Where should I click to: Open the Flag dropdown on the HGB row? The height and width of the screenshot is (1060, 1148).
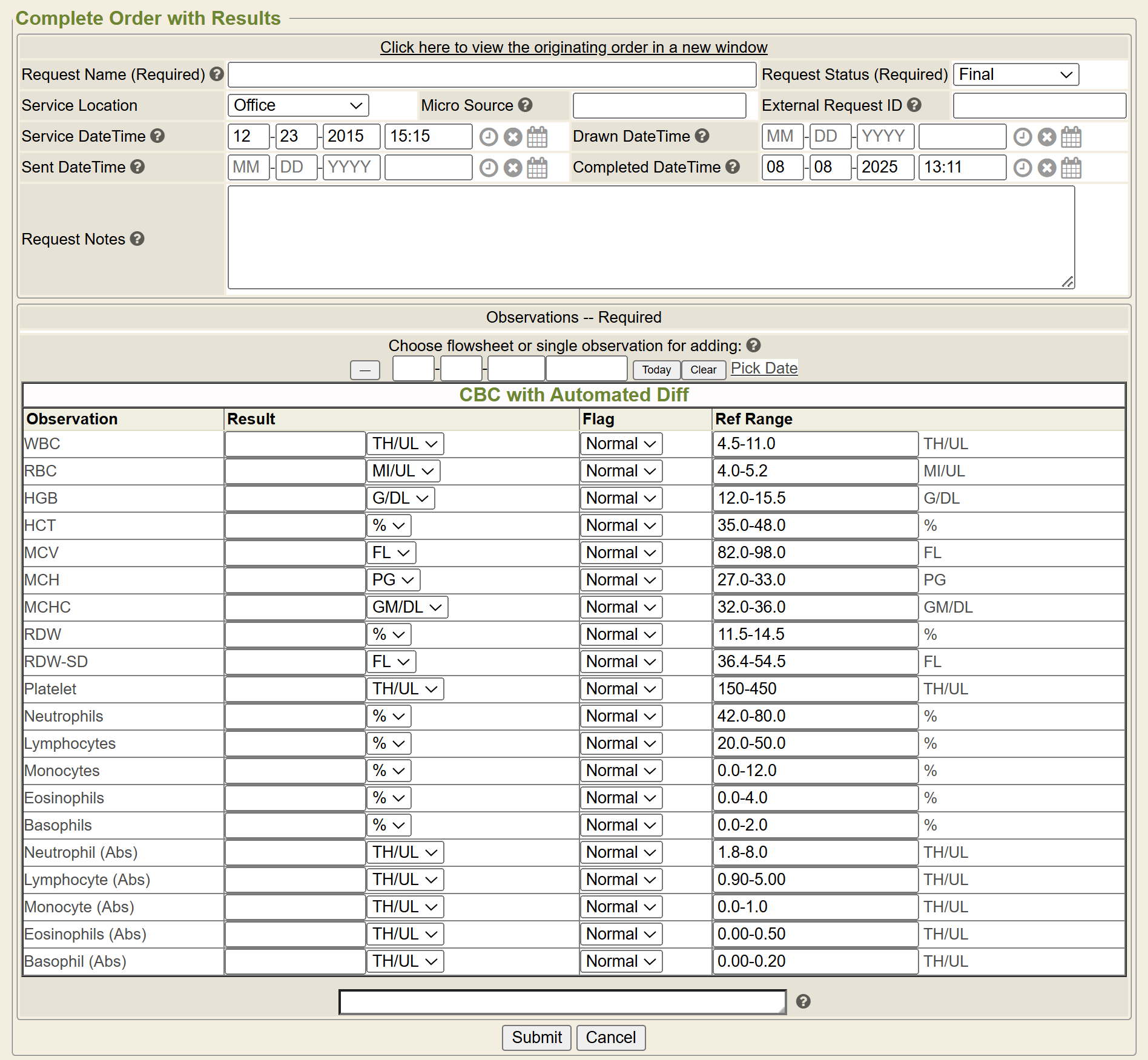[x=621, y=498]
